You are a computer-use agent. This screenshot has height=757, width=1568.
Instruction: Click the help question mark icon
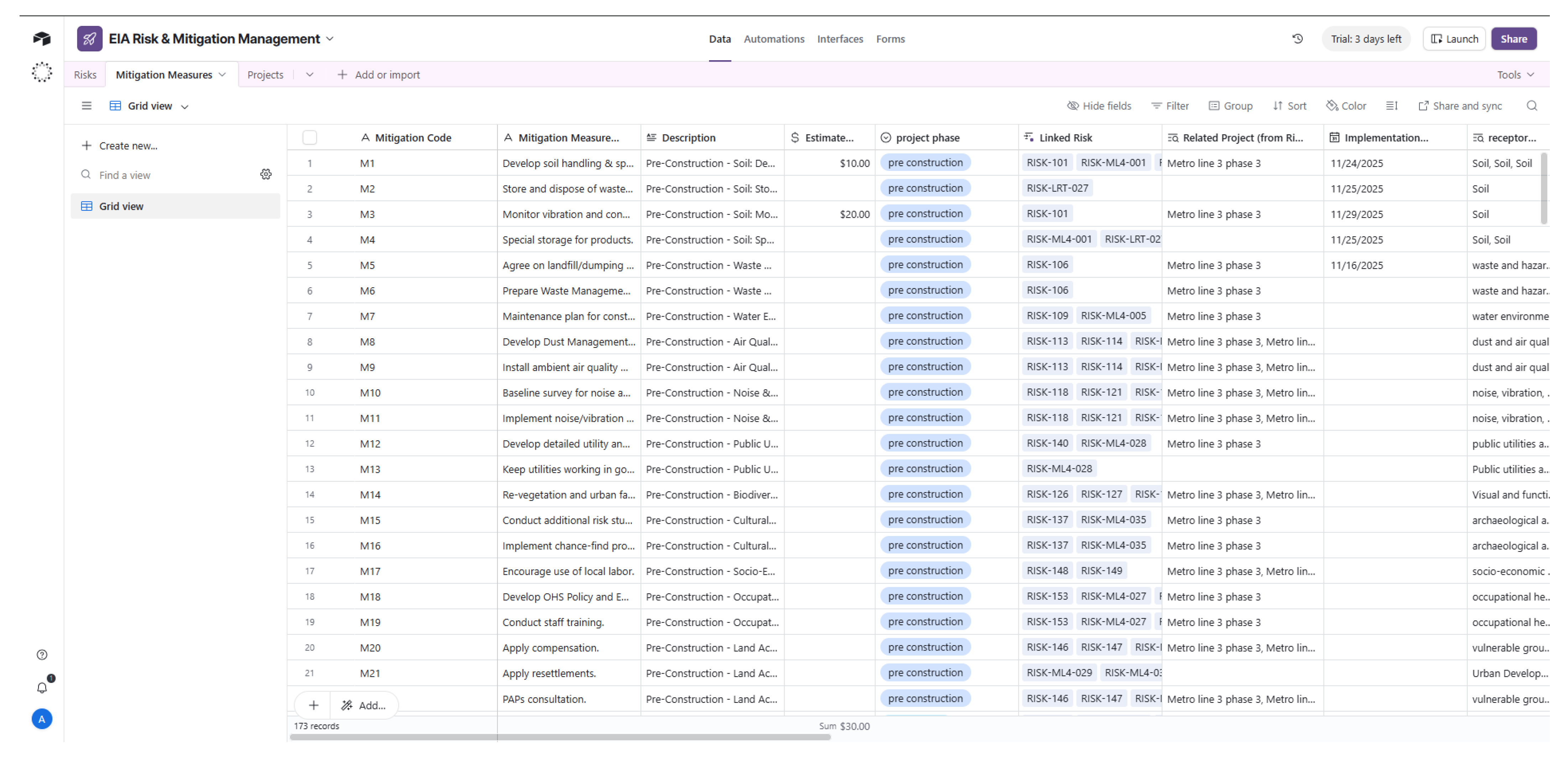tap(42, 655)
